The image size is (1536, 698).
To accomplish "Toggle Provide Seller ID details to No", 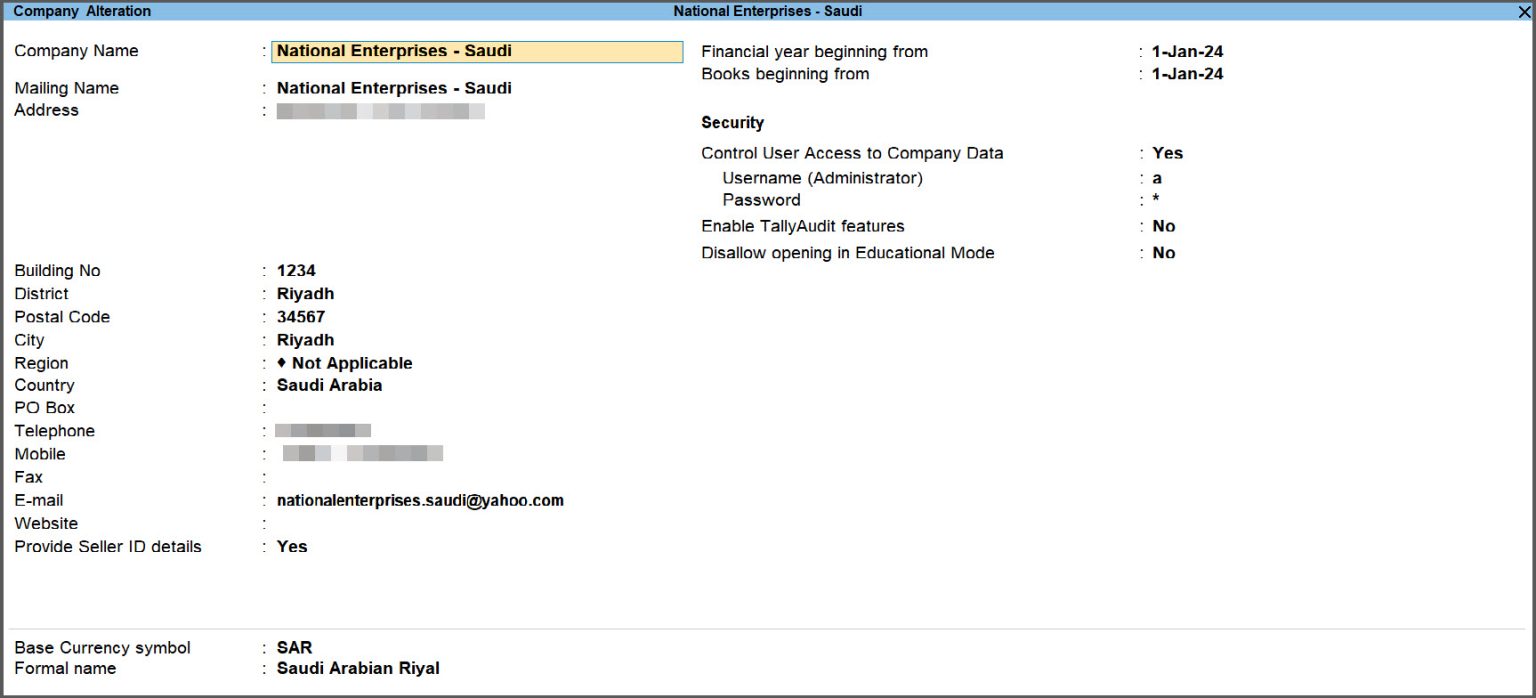I will pyautogui.click(x=291, y=546).
